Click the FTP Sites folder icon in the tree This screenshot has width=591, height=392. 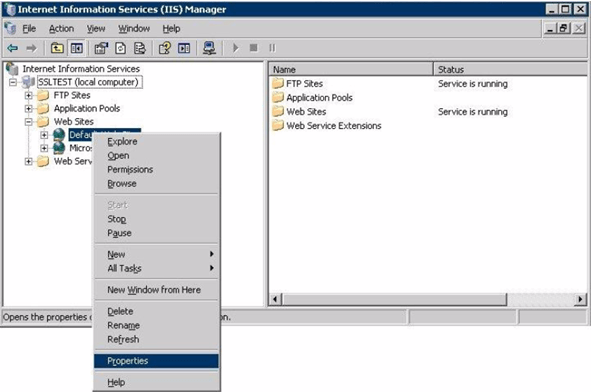coord(43,95)
